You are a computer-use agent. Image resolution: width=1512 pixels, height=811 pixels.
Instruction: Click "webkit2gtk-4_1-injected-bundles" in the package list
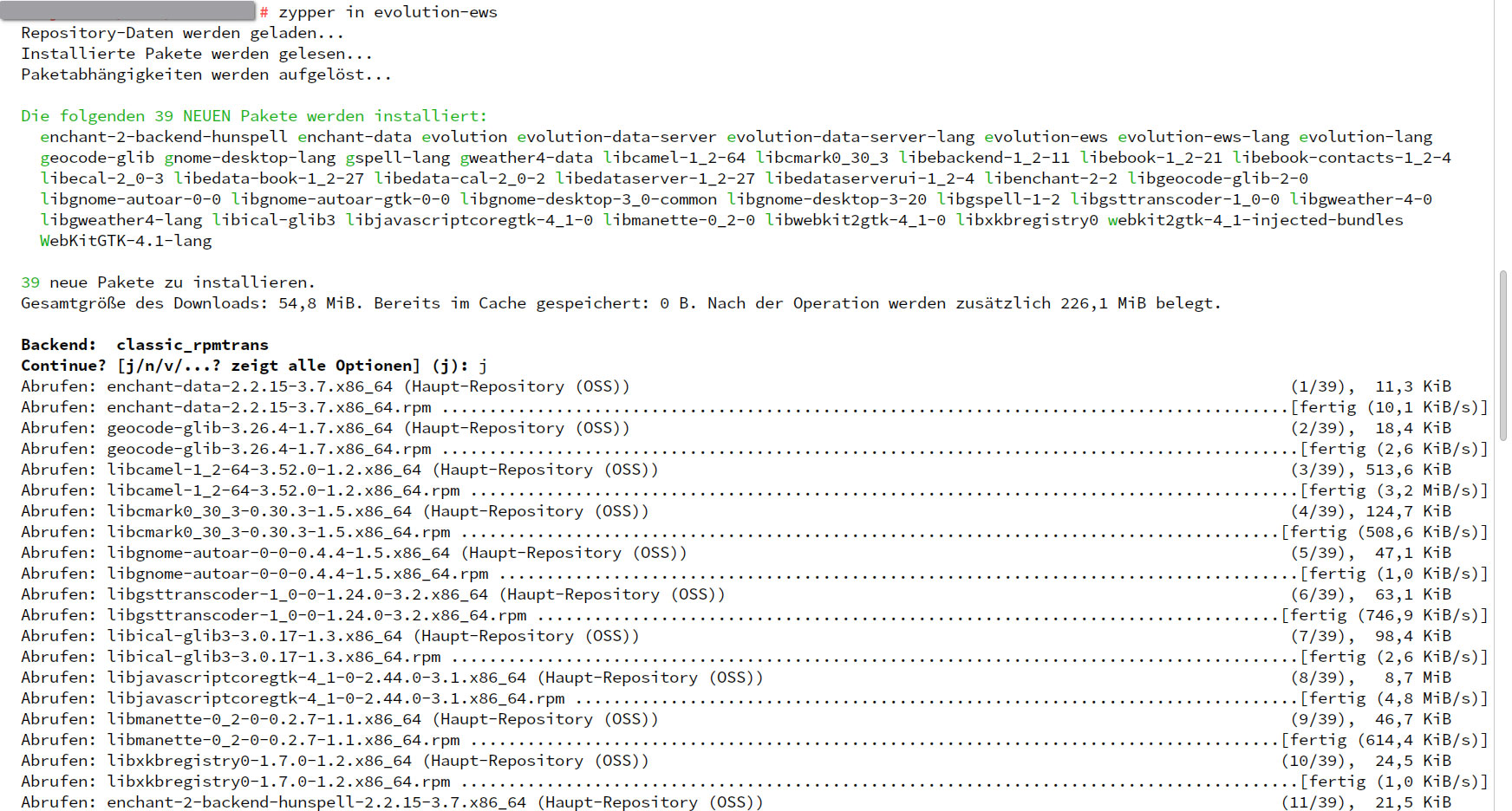pos(1255,220)
